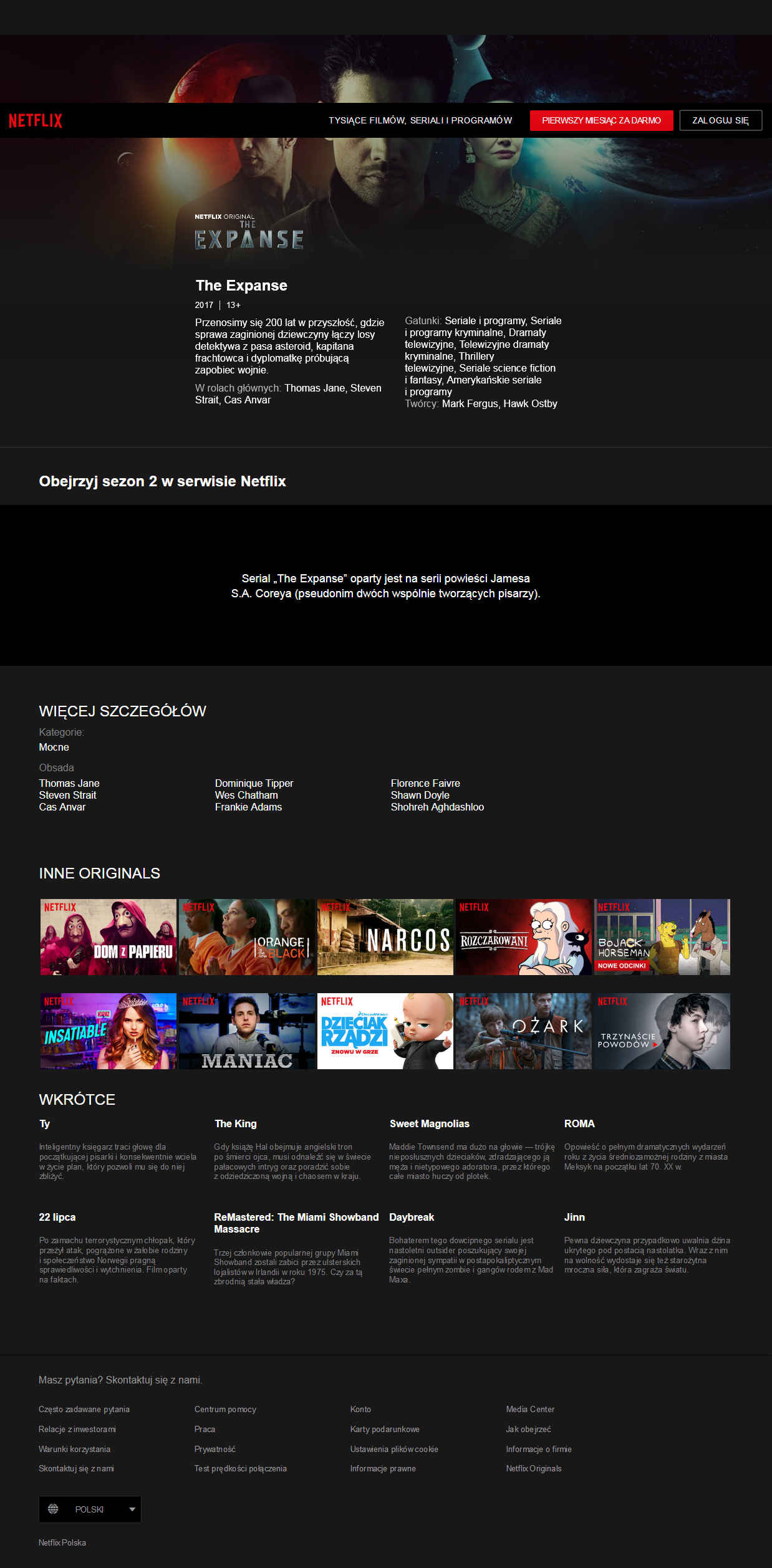Choose the Rozczarowani series thumbnail

coord(524,936)
